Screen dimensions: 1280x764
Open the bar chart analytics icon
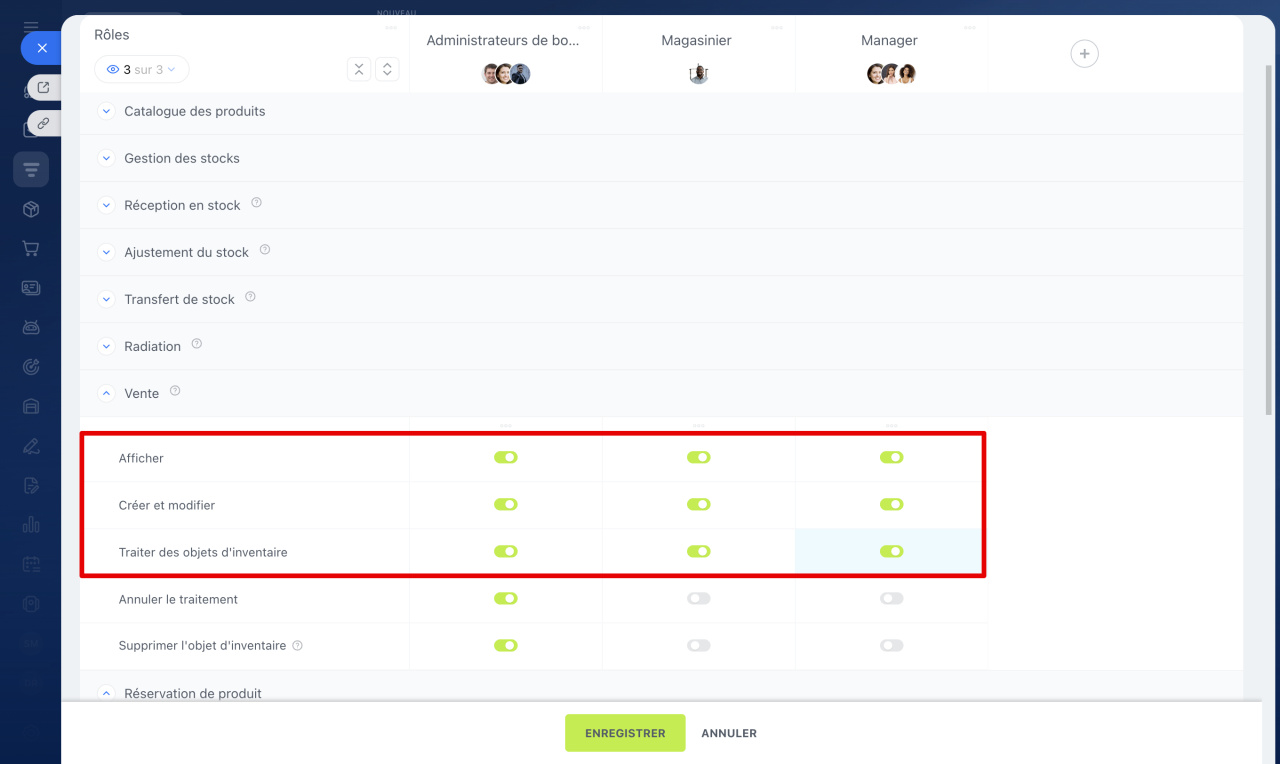pyautogui.click(x=31, y=524)
